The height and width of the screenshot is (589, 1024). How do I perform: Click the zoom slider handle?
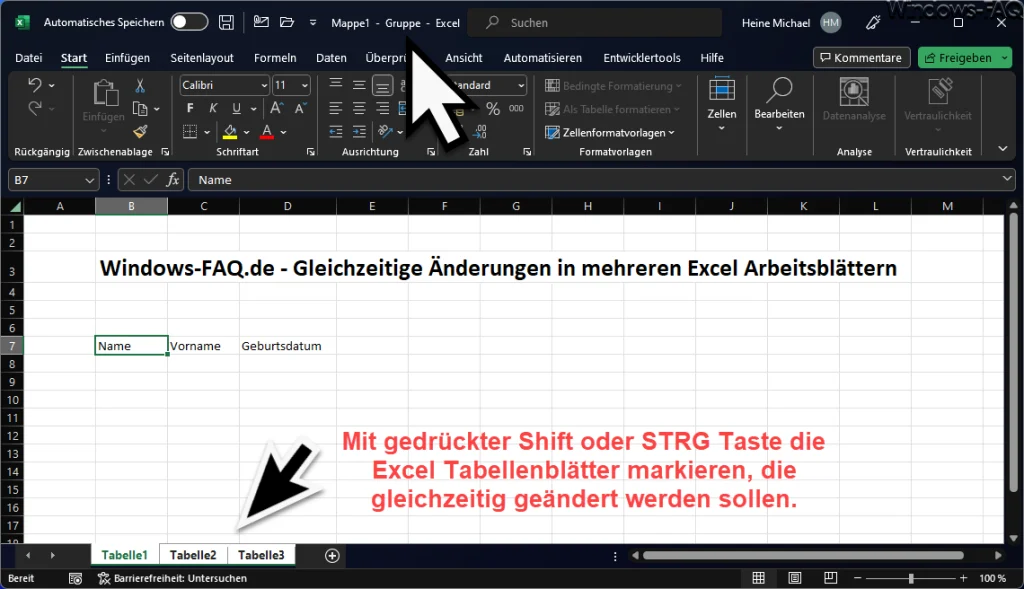click(910, 579)
